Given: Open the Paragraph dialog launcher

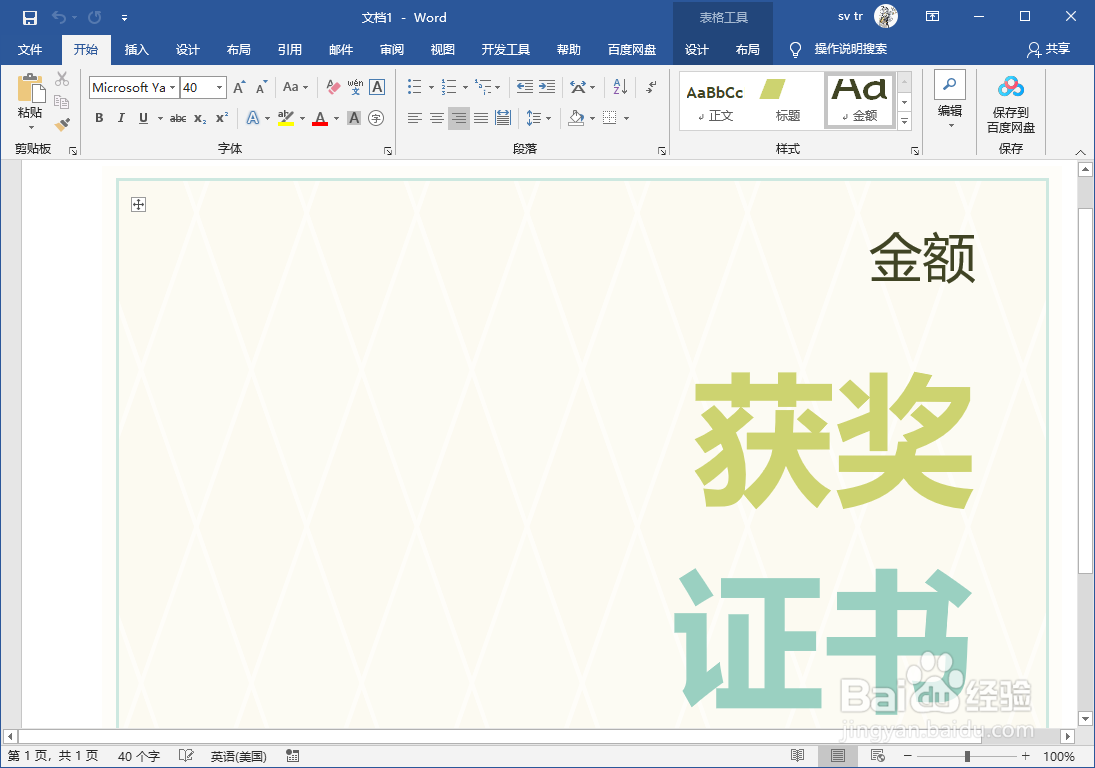Looking at the screenshot, I should click(661, 151).
